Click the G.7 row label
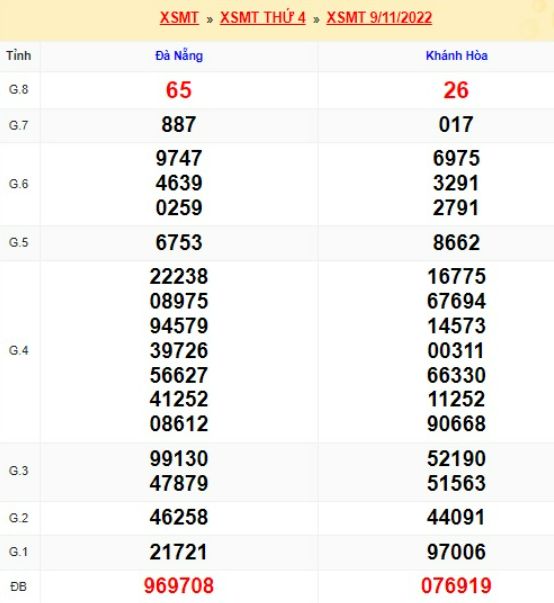554x603 pixels. [19, 125]
